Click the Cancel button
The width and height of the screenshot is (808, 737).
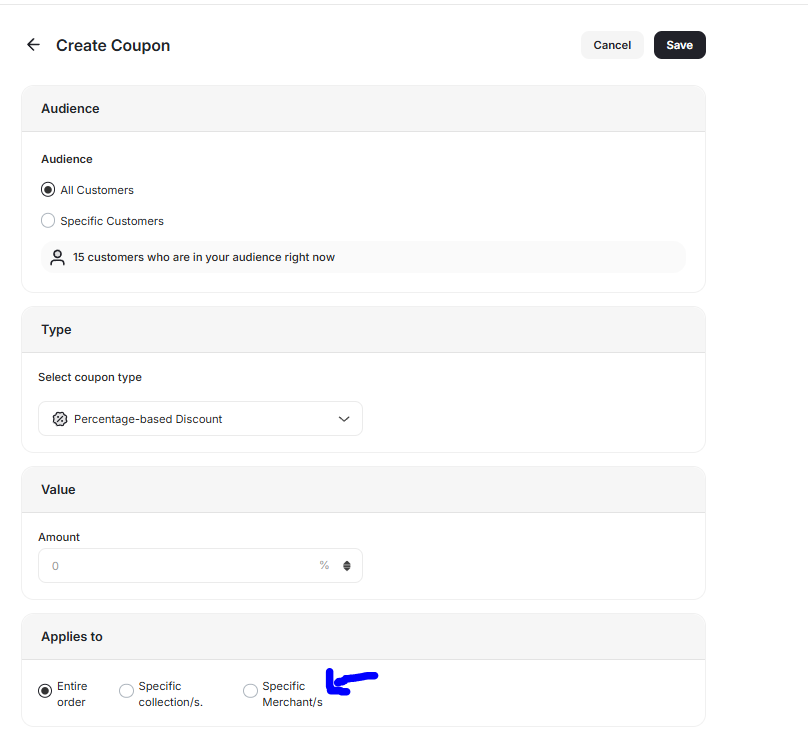(x=612, y=45)
